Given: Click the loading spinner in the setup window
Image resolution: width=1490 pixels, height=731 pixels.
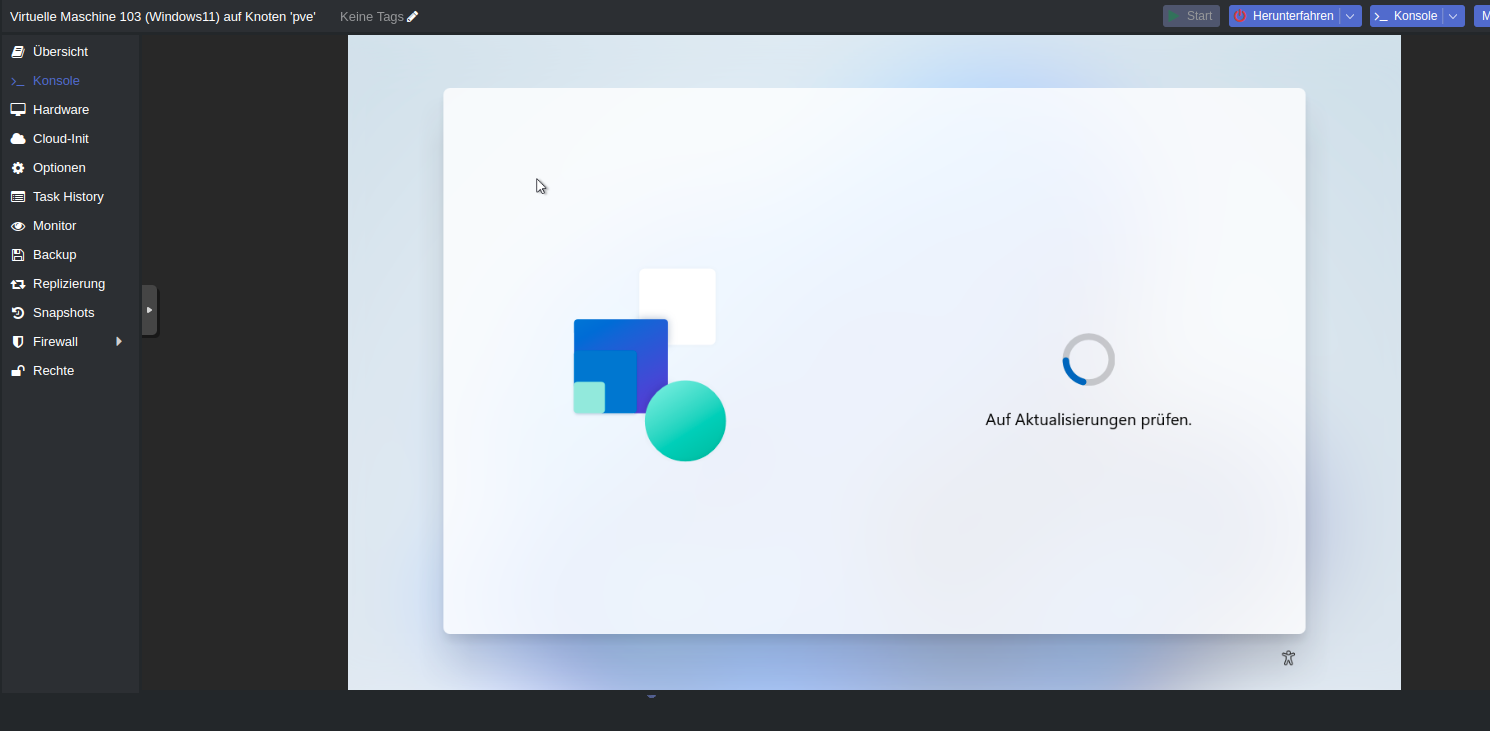Looking at the screenshot, I should (1088, 359).
